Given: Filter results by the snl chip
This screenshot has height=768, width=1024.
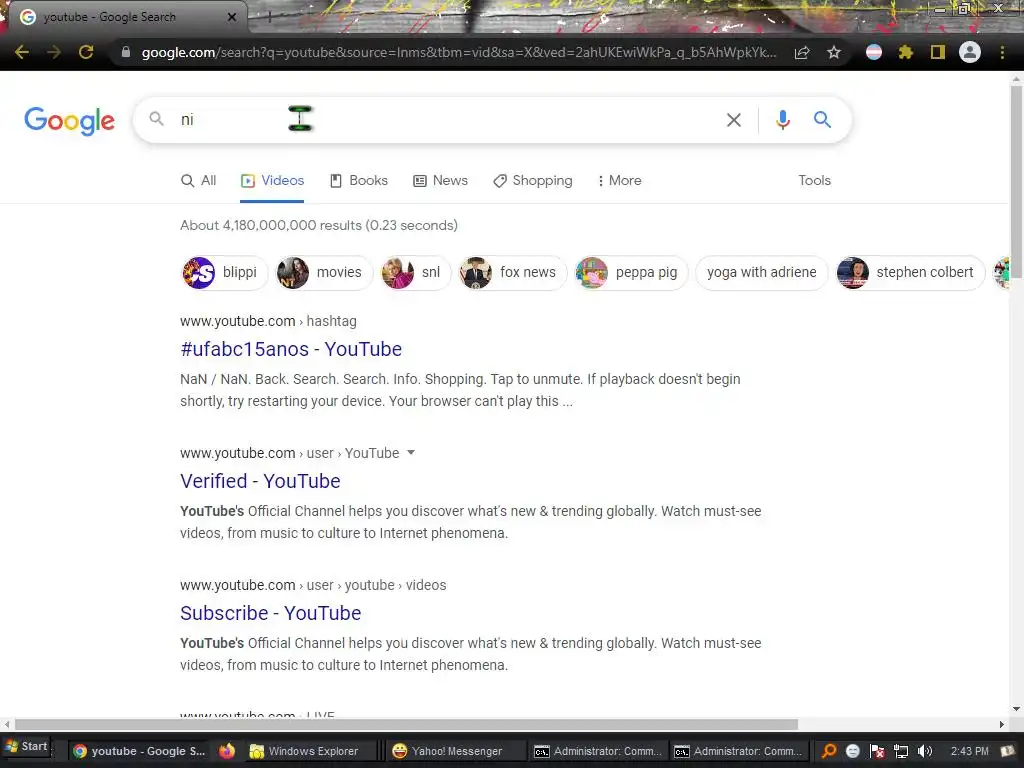Looking at the screenshot, I should (415, 272).
